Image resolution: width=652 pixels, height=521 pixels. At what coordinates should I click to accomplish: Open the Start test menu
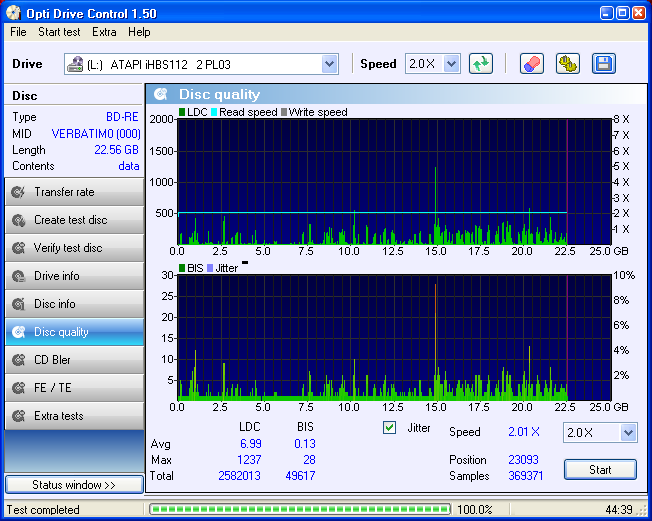(x=59, y=32)
